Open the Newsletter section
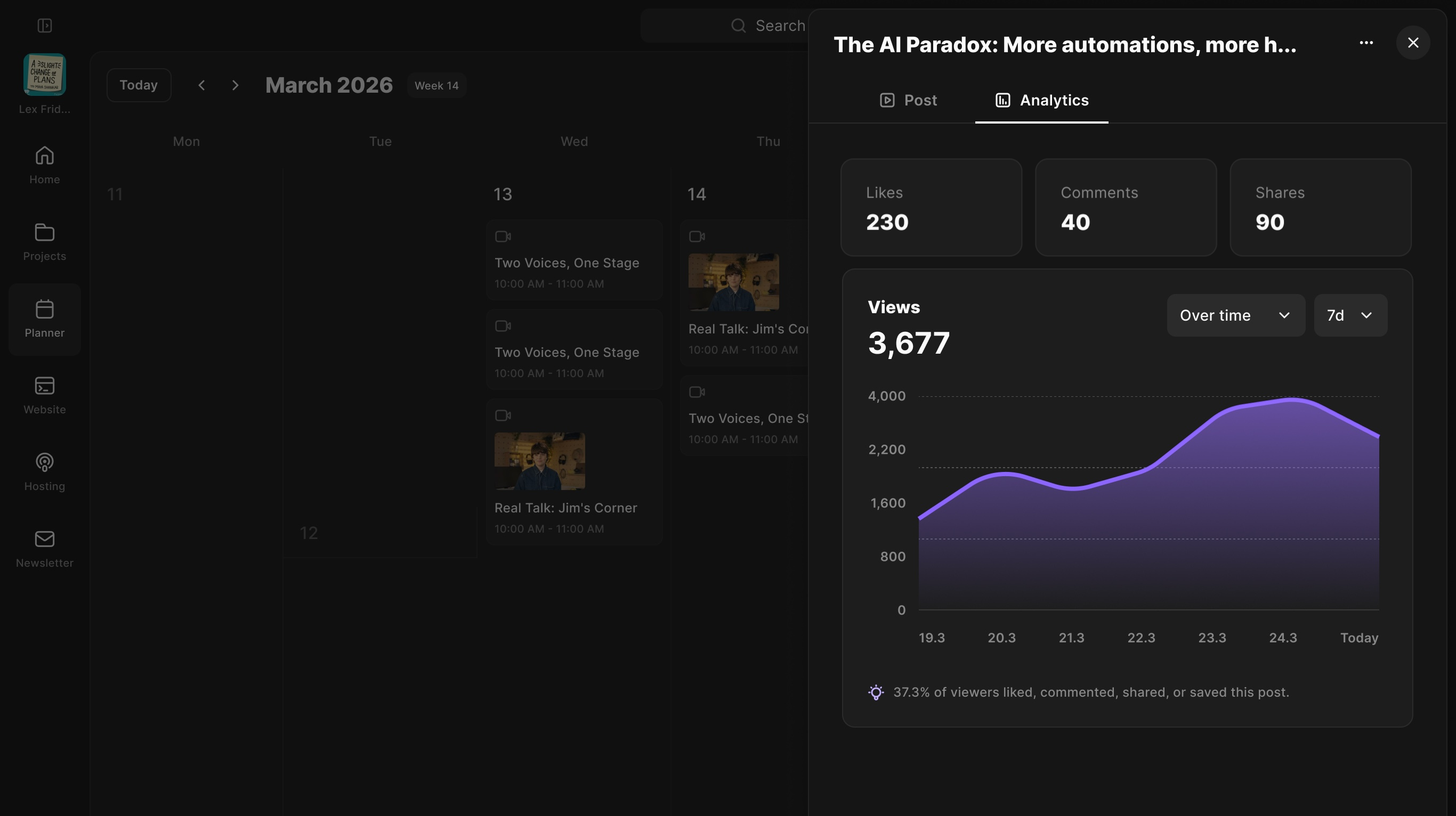The width and height of the screenshot is (1456, 816). 45,549
